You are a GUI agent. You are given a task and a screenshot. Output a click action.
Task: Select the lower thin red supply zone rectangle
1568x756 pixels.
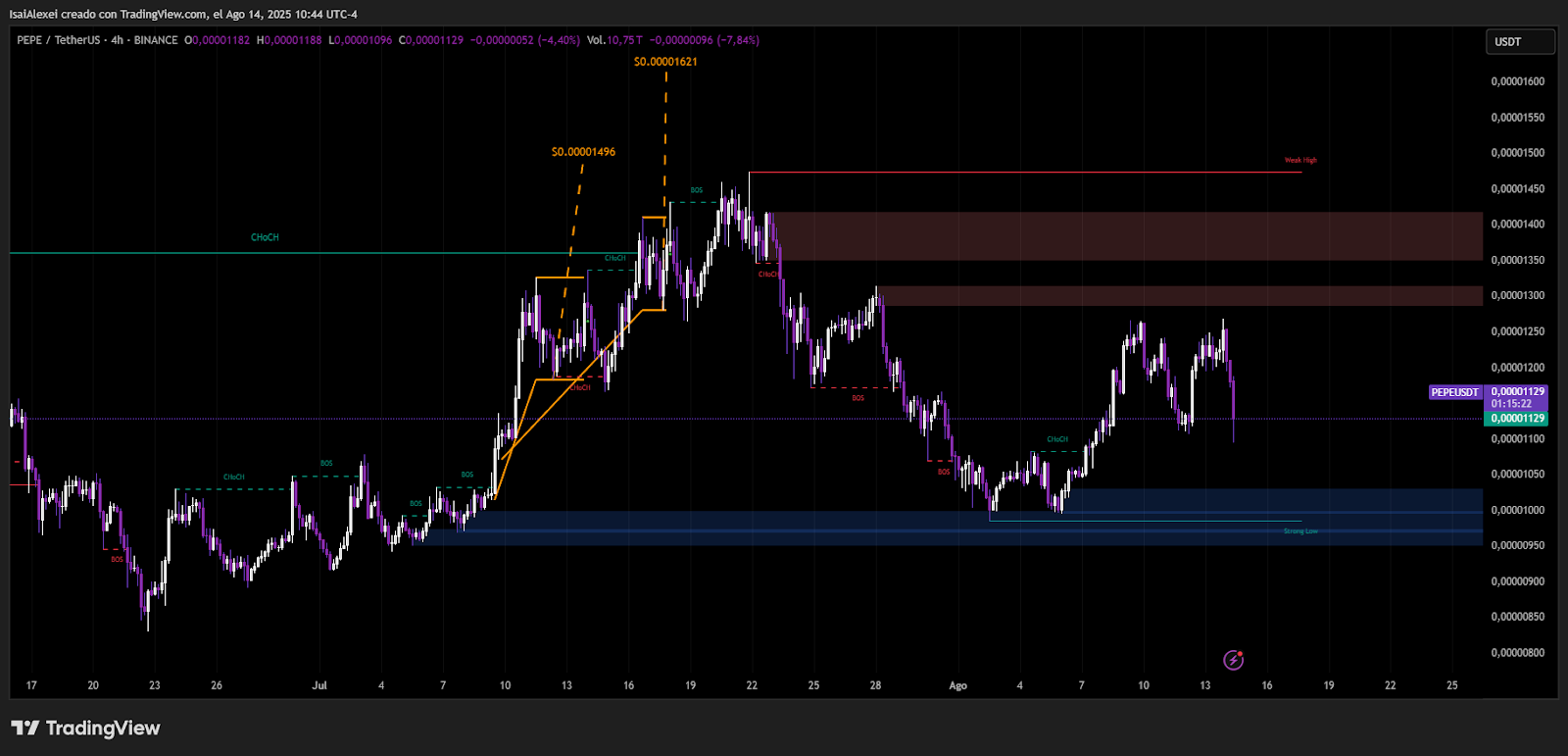point(1179,296)
